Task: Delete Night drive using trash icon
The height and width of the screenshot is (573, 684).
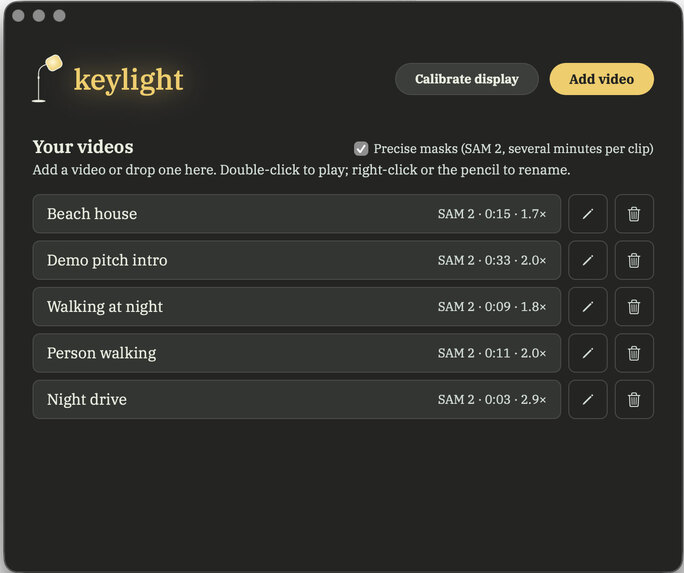Action: (x=634, y=399)
